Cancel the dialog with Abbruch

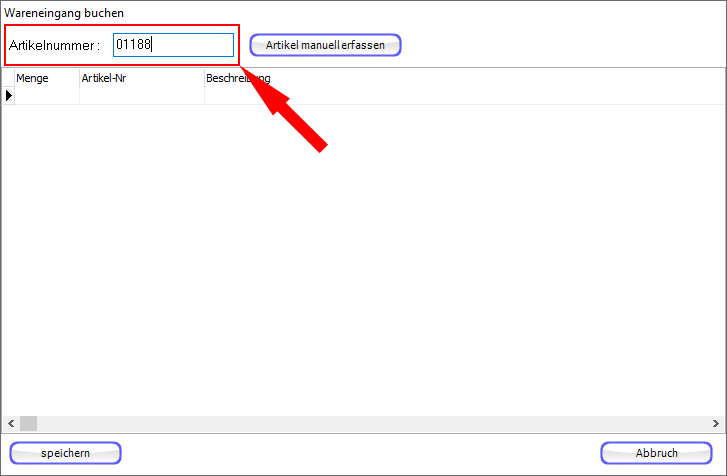[x=656, y=453]
